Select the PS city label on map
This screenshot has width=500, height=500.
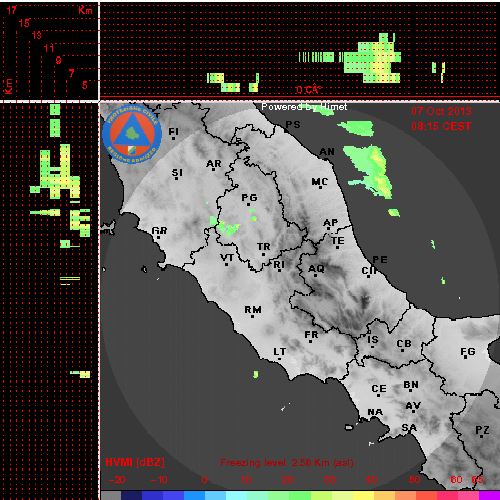293,125
